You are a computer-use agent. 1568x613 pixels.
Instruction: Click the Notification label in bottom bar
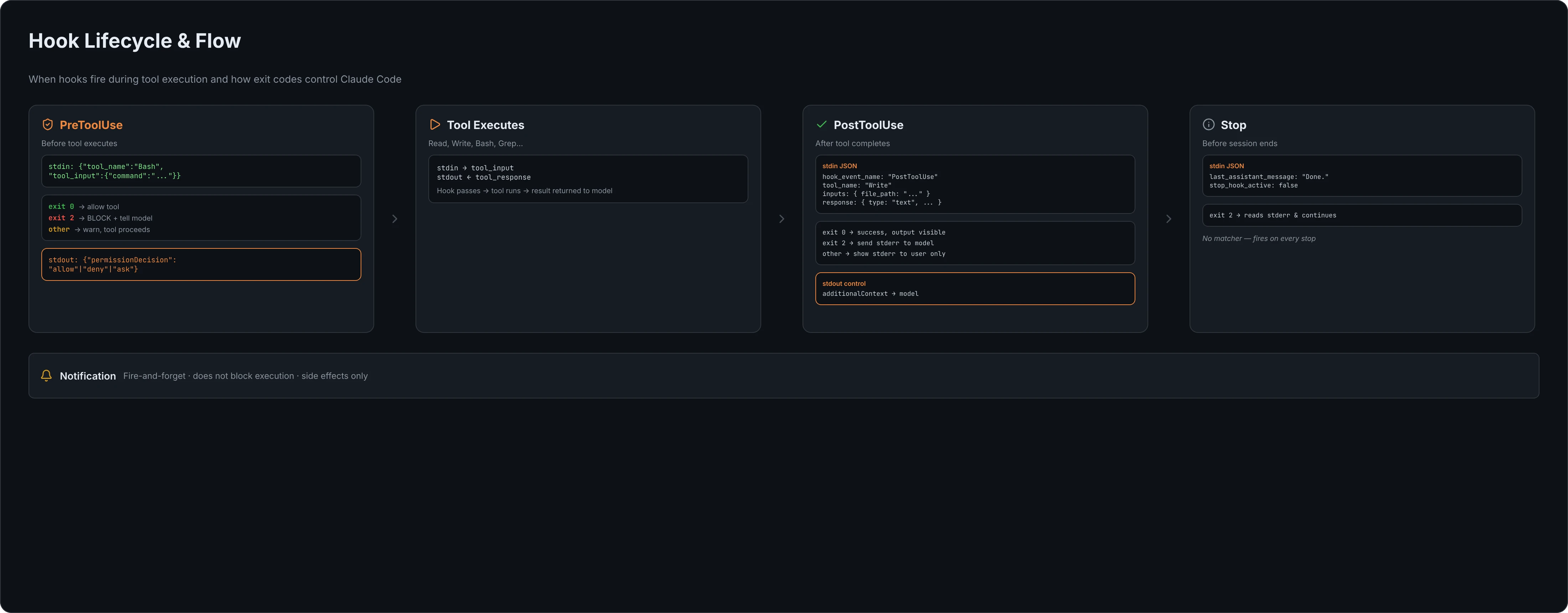88,376
